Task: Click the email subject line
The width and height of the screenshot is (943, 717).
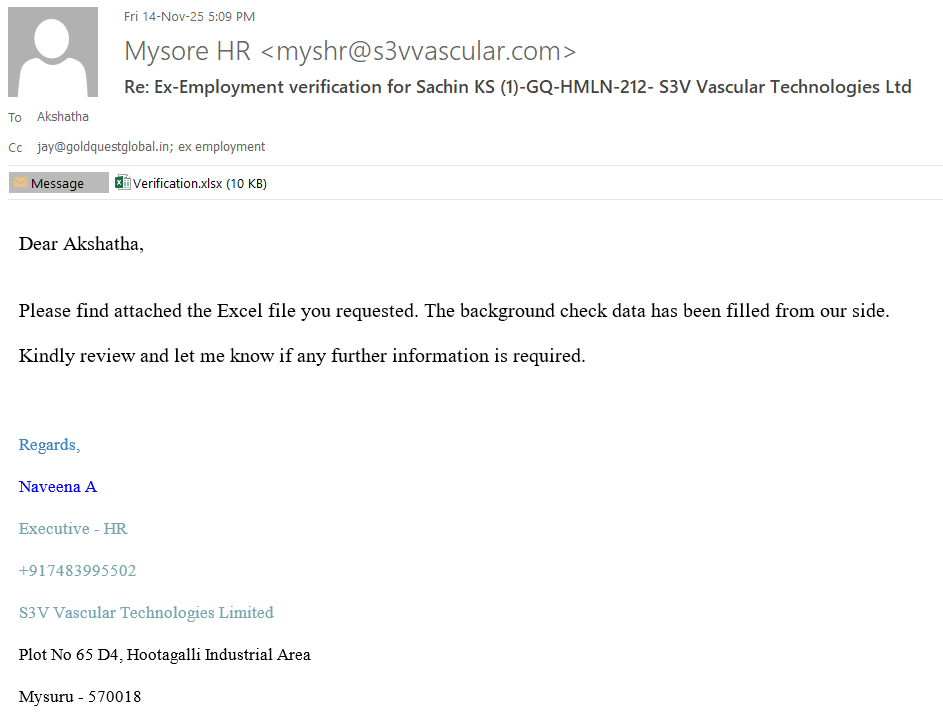Action: [x=517, y=87]
